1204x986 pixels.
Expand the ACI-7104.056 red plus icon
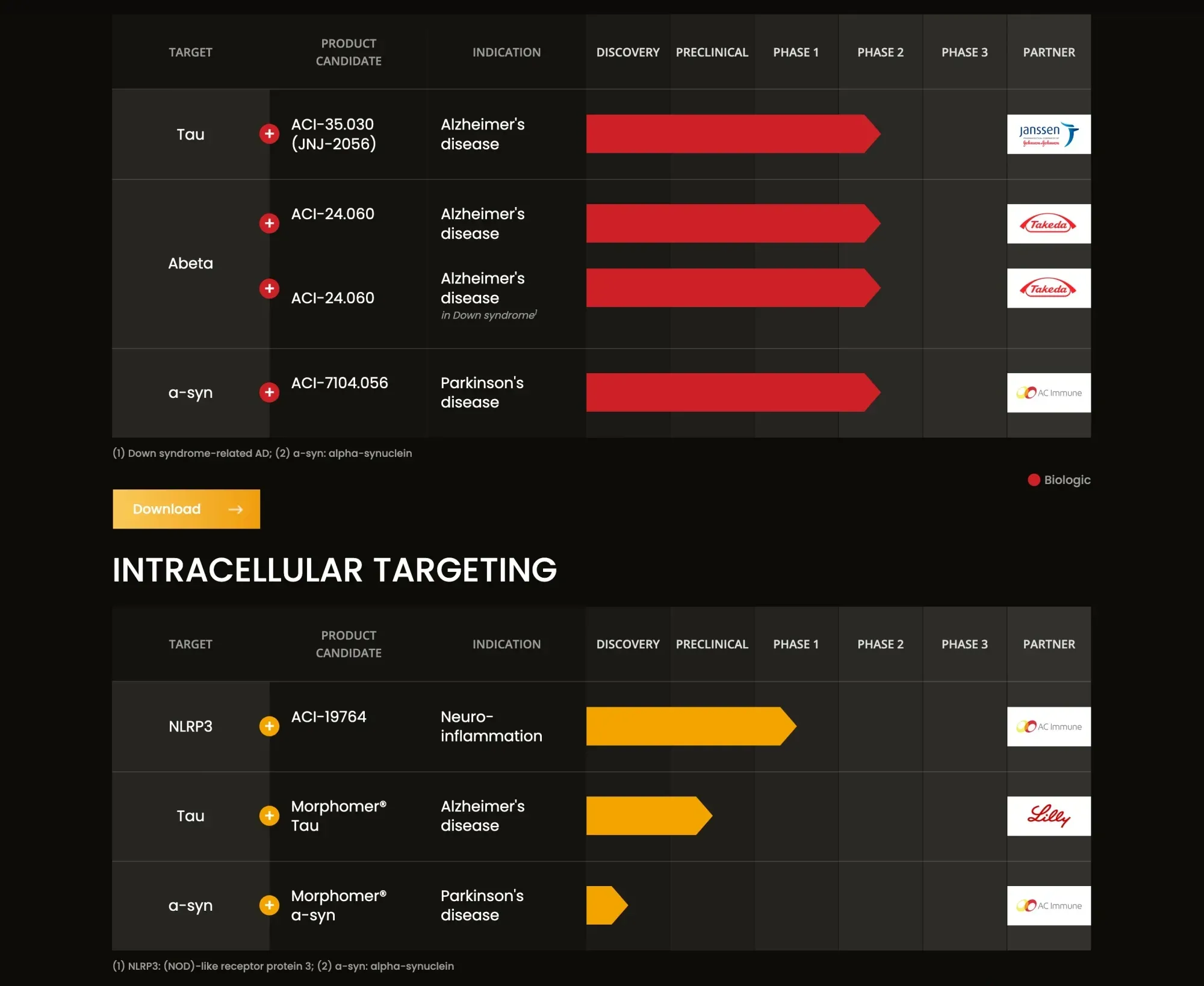tap(269, 392)
